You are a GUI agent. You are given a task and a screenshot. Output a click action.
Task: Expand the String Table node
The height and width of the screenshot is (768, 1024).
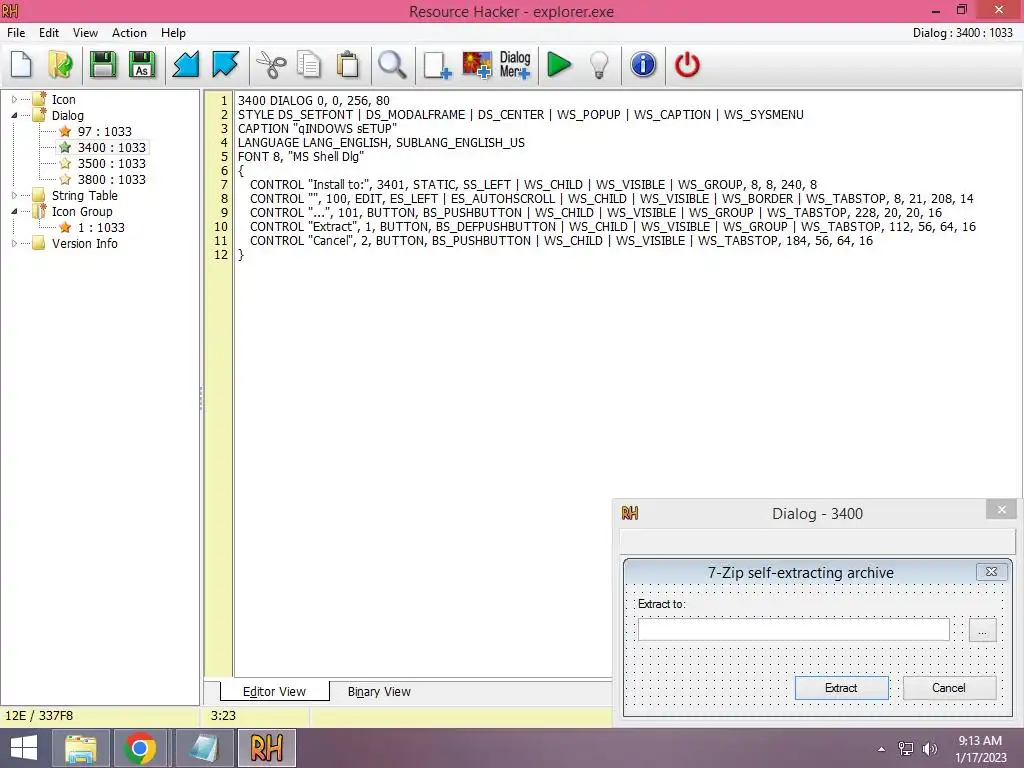tap(14, 195)
